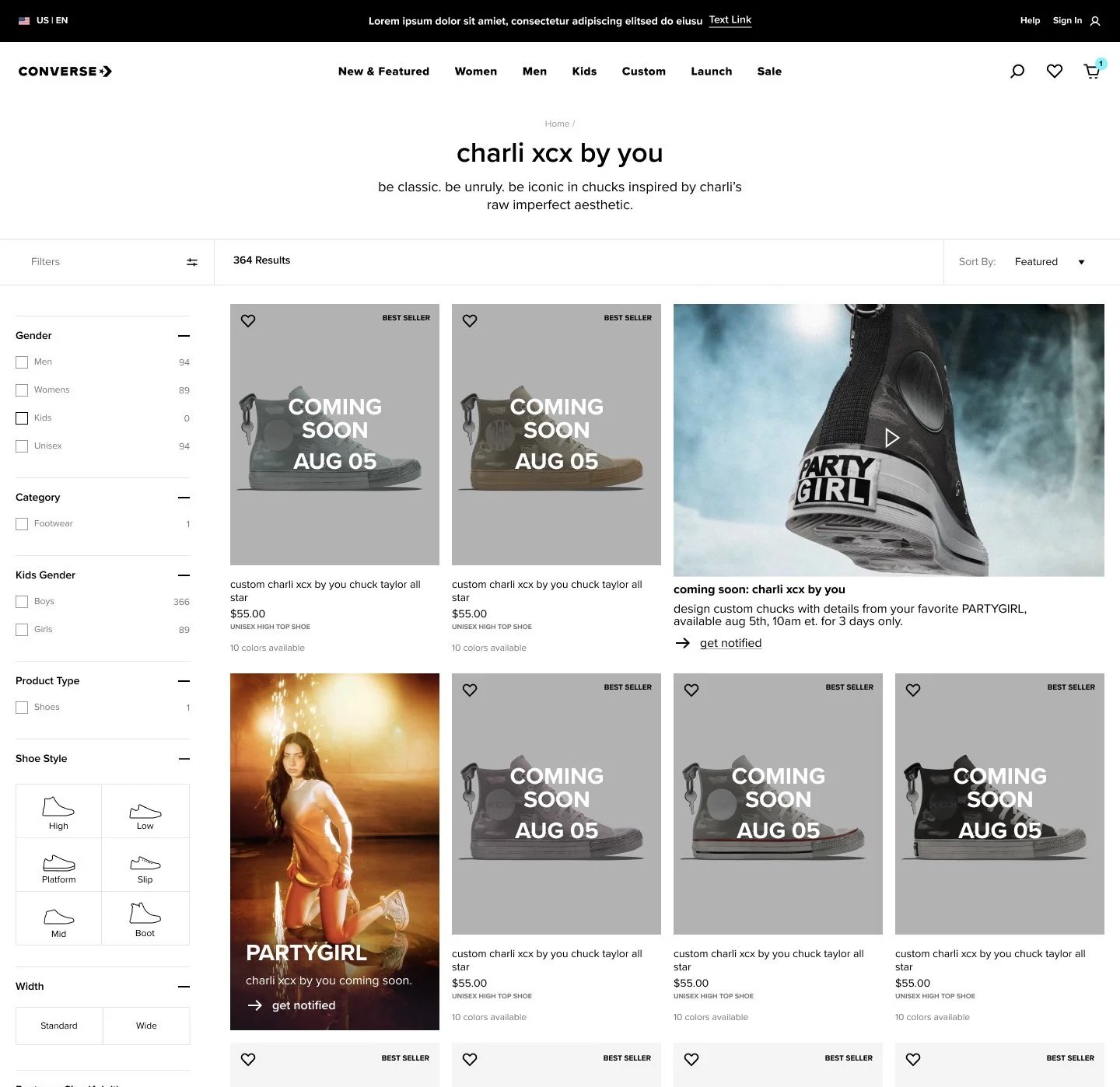The image size is (1120, 1087).
Task: Check the Footwear category filter
Action: (x=21, y=524)
